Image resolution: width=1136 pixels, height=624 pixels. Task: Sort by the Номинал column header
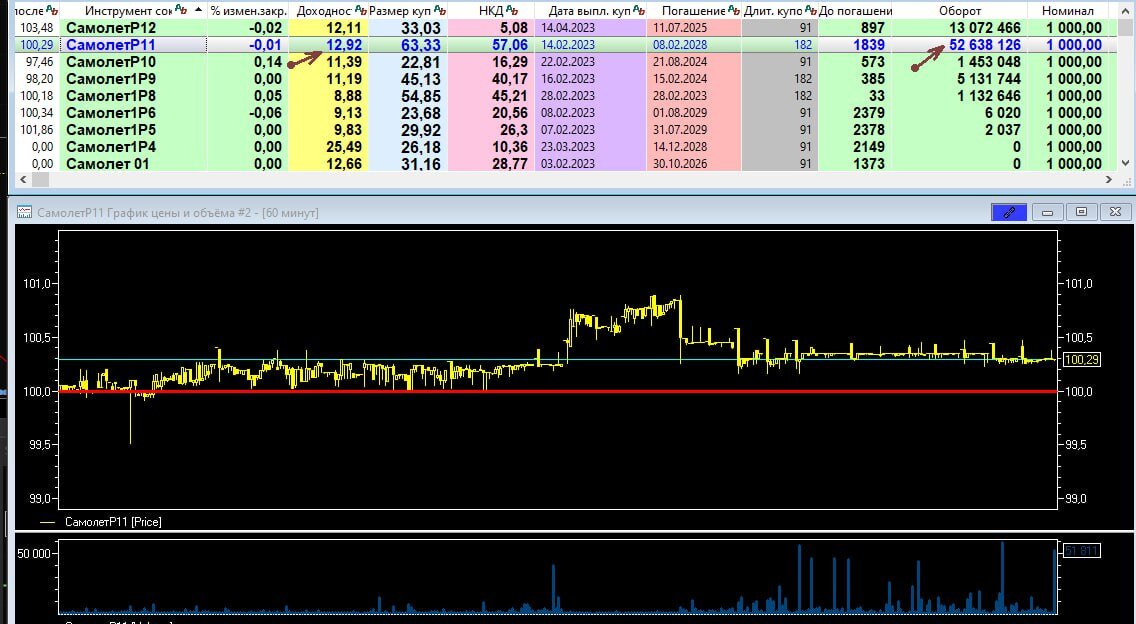[1067, 11]
